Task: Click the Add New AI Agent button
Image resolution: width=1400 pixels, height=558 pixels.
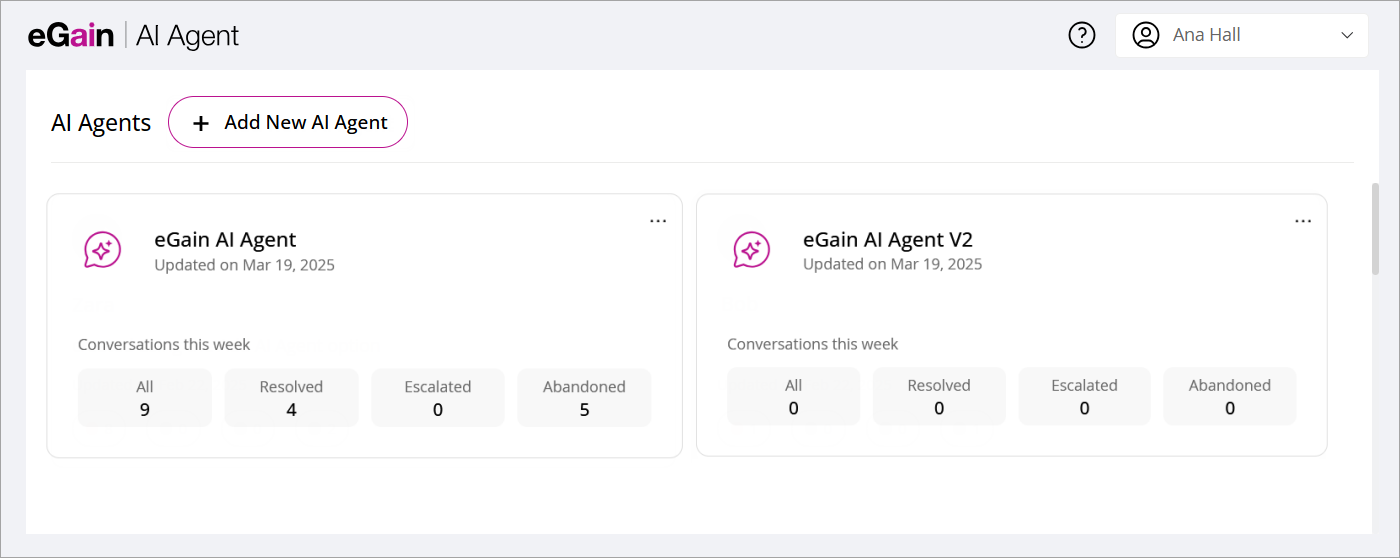Action: pos(288,122)
